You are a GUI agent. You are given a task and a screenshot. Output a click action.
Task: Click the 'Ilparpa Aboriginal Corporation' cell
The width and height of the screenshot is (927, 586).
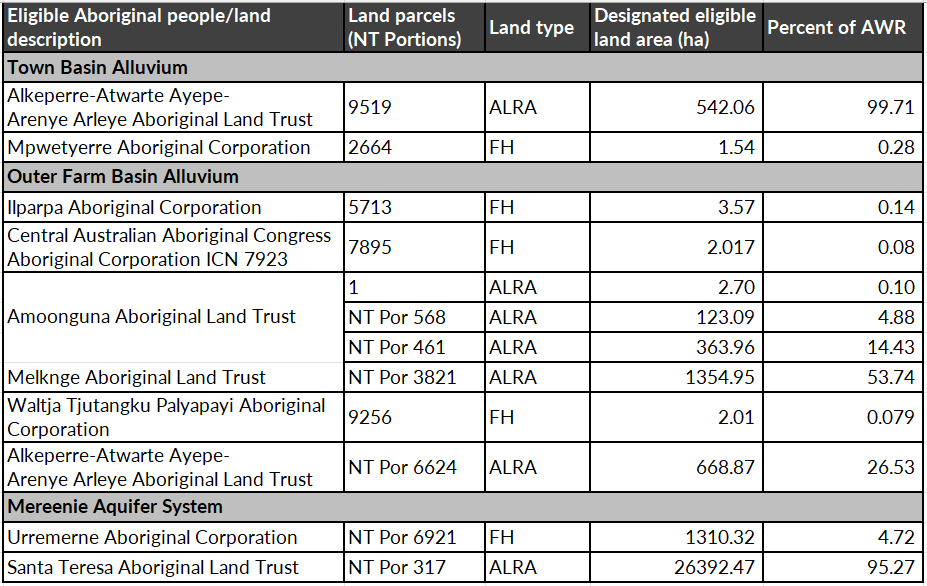(135, 207)
